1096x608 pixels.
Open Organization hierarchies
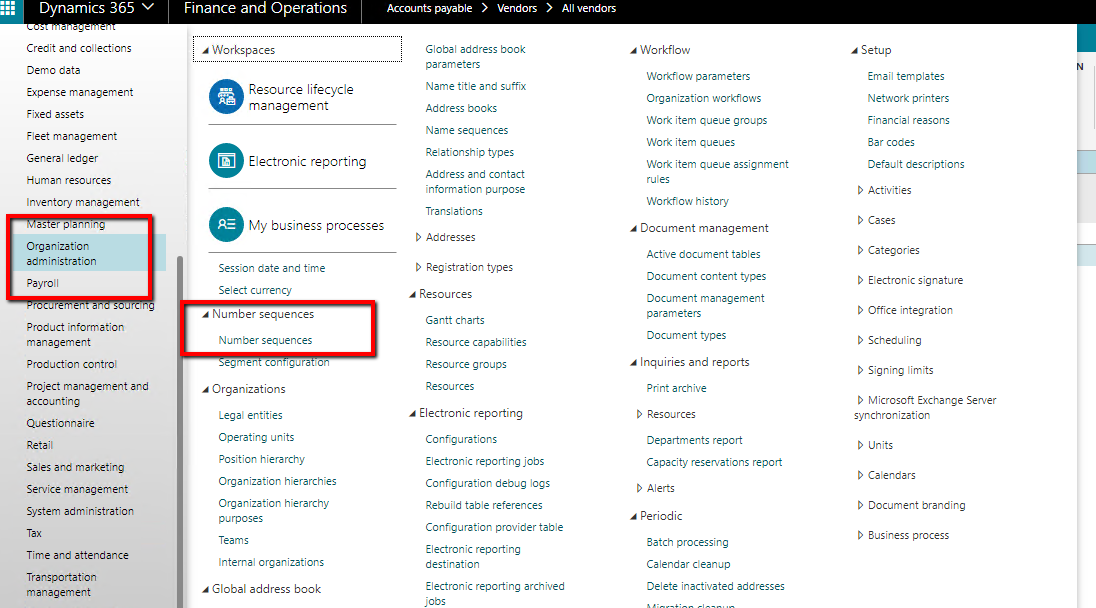[277, 482]
